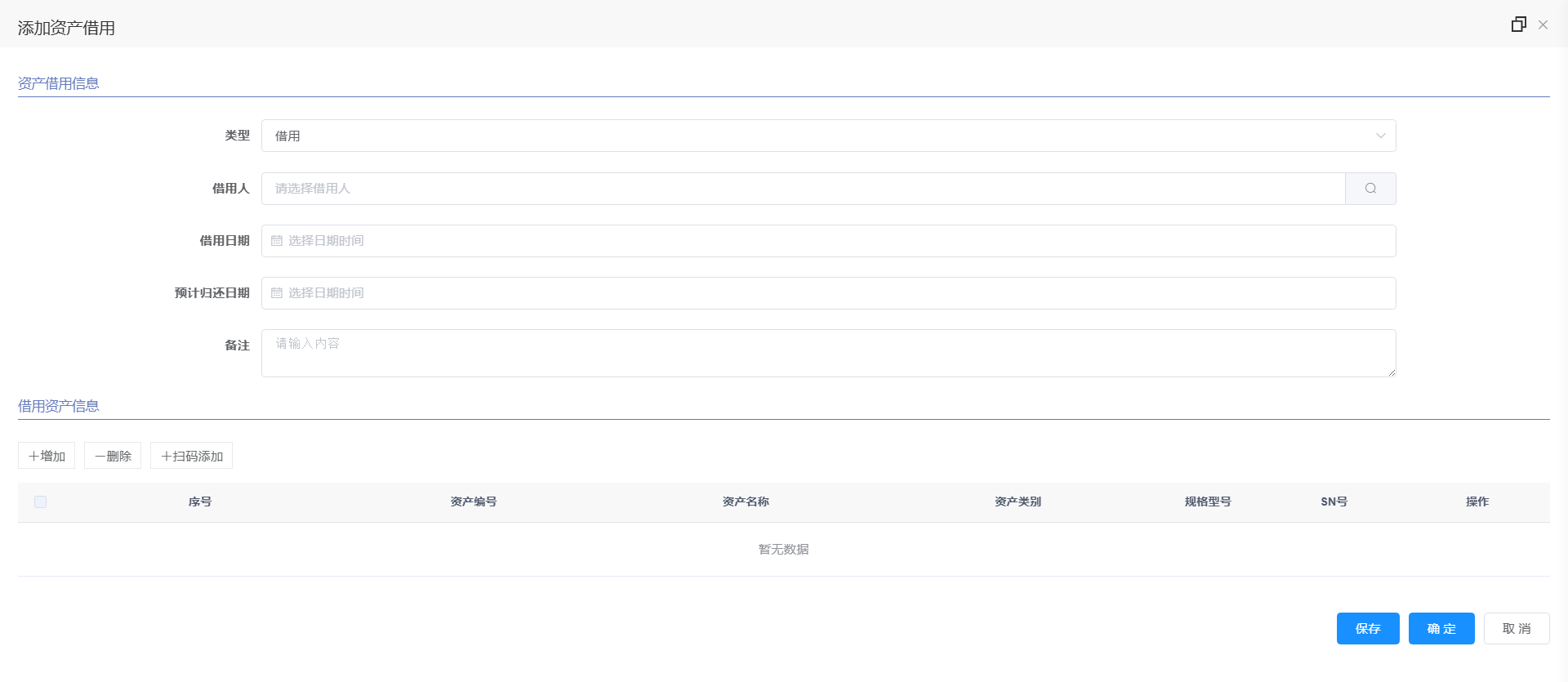
Task: Close the 添加资产借用 dialog
Action: click(1543, 25)
